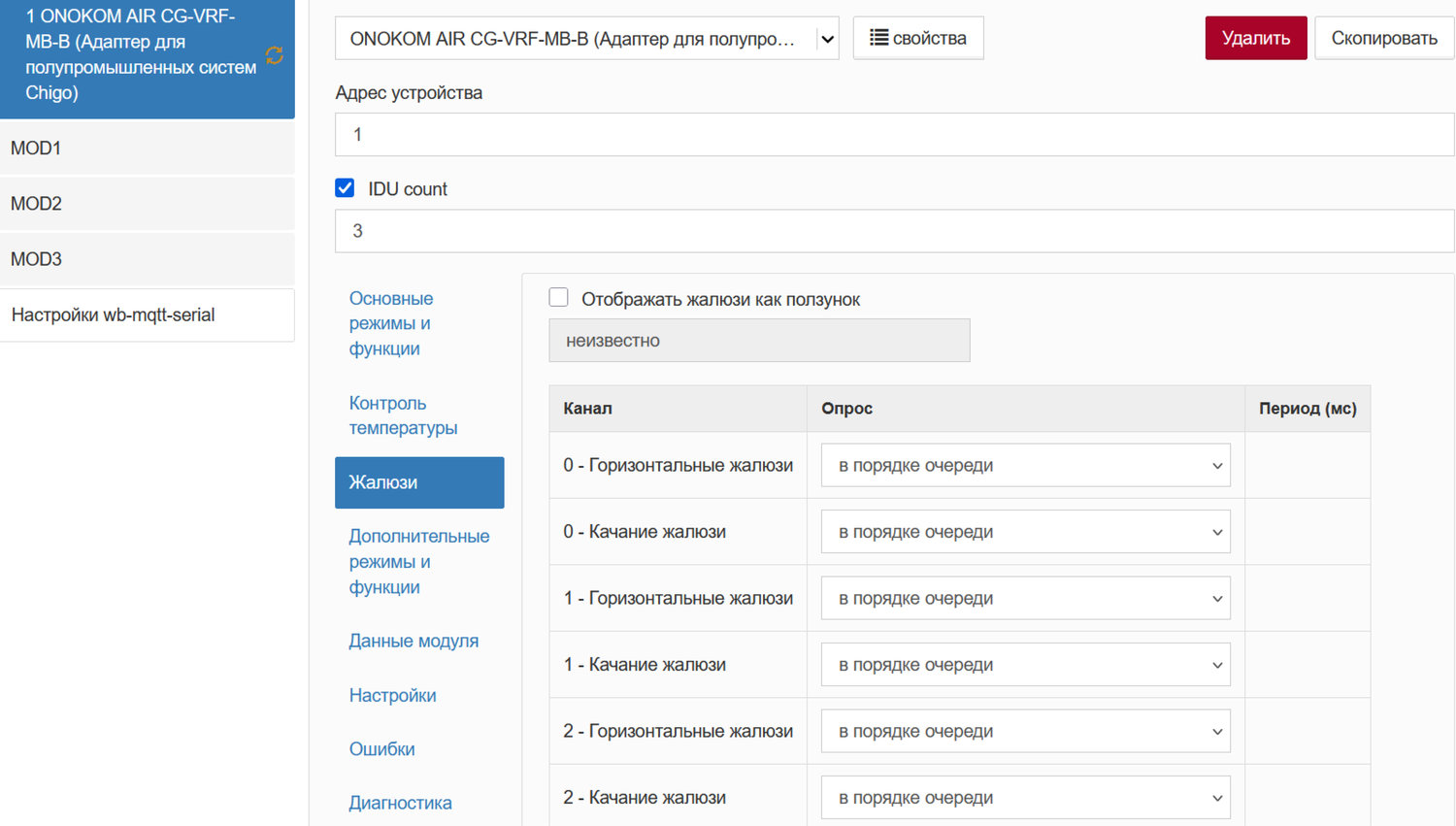Viewport: 1456px width, 826px height.
Task: Open the Диагностика tab
Action: coord(400,803)
